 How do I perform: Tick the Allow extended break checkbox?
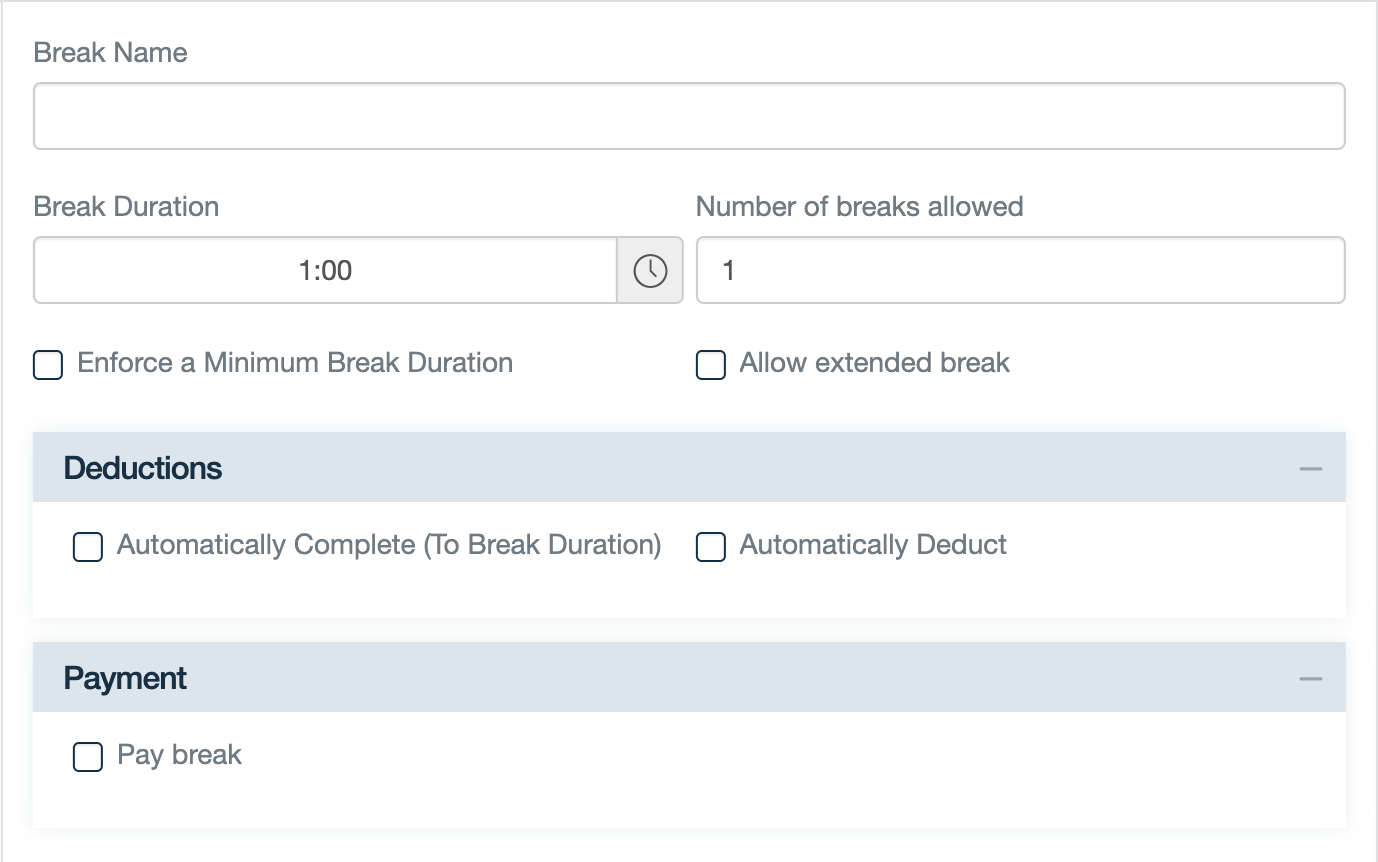(x=711, y=365)
